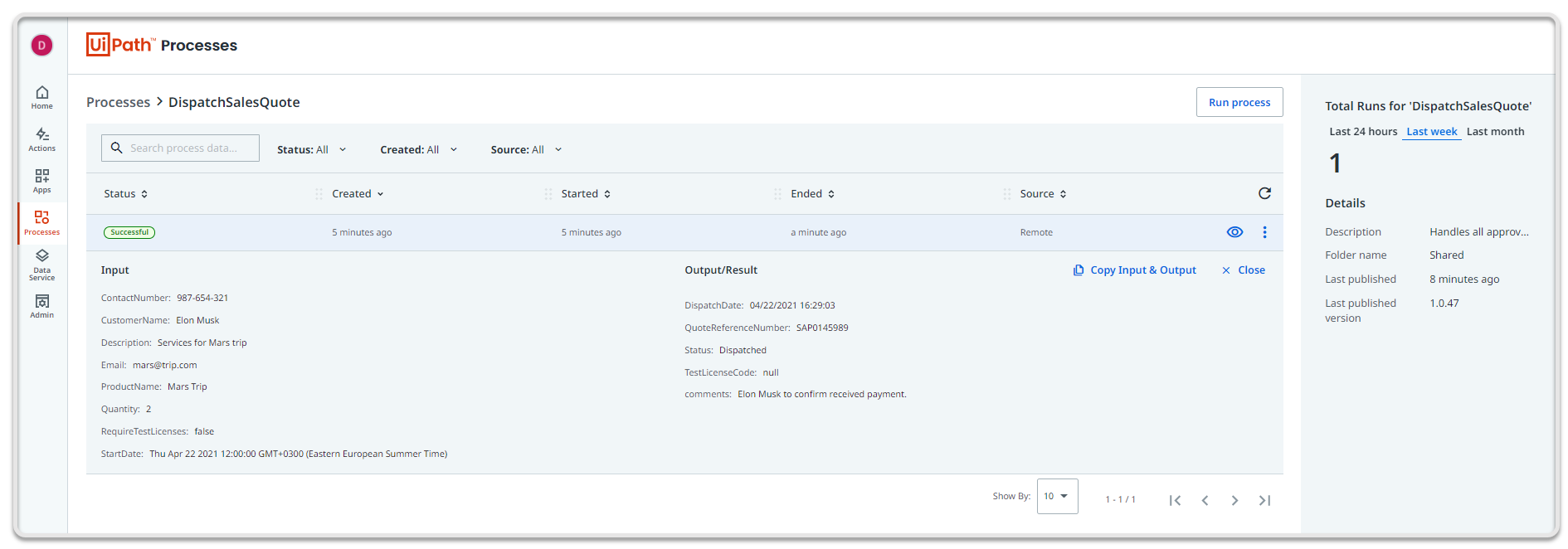The height and width of the screenshot is (549, 1568).
Task: Open Admin in the sidebar
Action: click(41, 306)
